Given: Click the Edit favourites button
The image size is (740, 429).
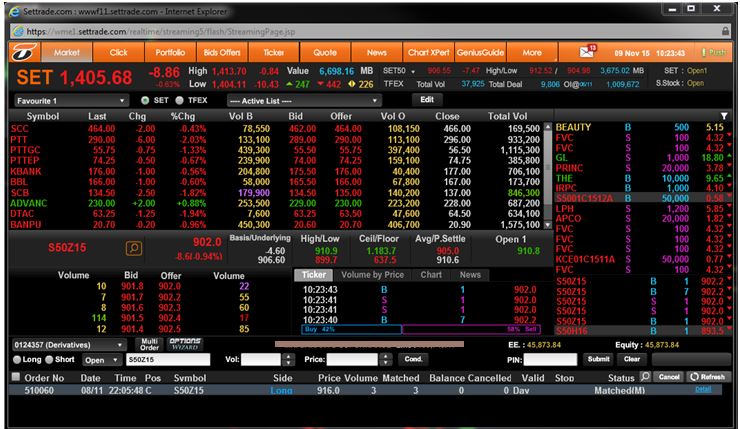Looking at the screenshot, I should (x=427, y=100).
